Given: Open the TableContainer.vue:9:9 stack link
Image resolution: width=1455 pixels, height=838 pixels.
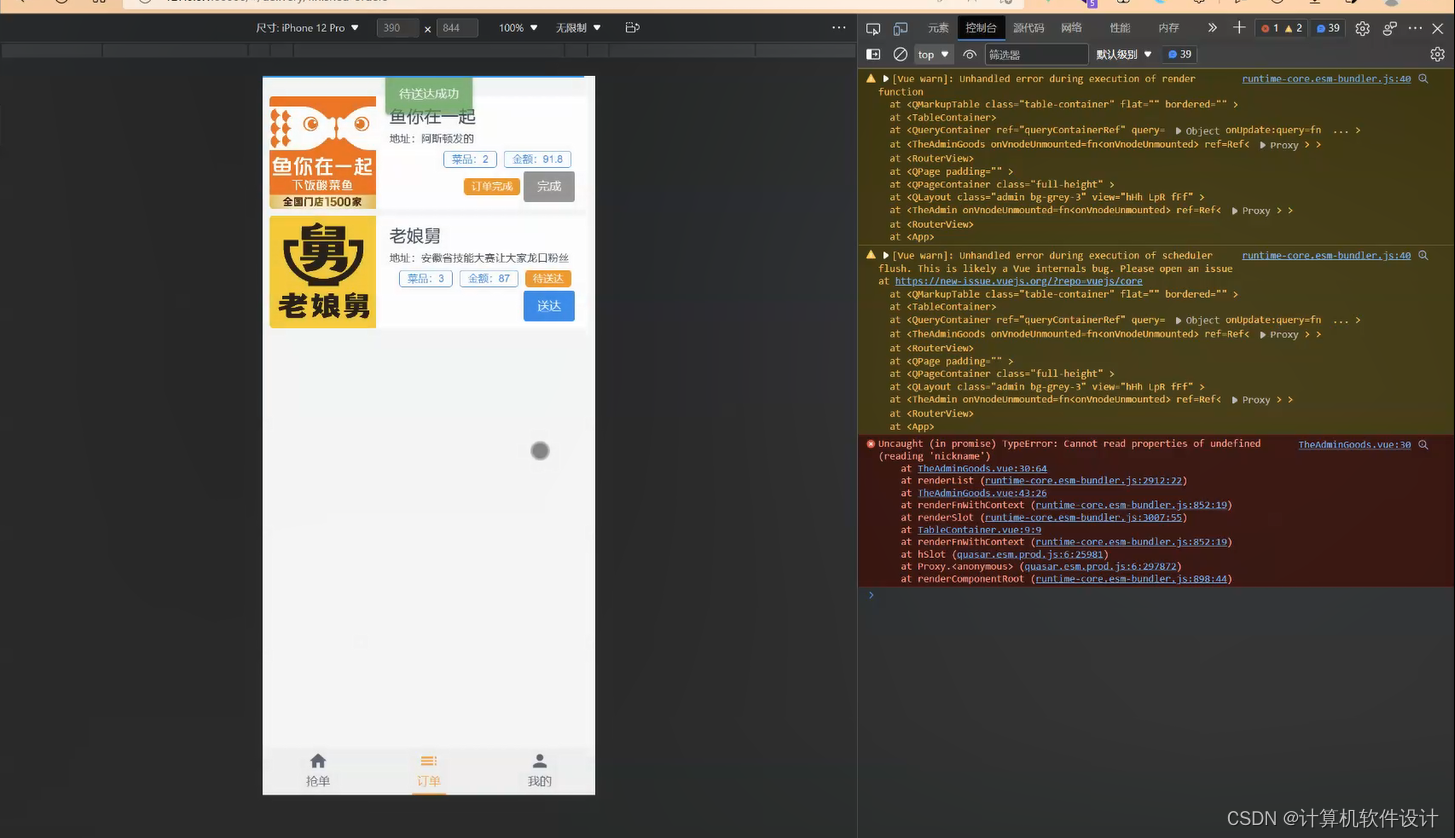Looking at the screenshot, I should point(979,530).
